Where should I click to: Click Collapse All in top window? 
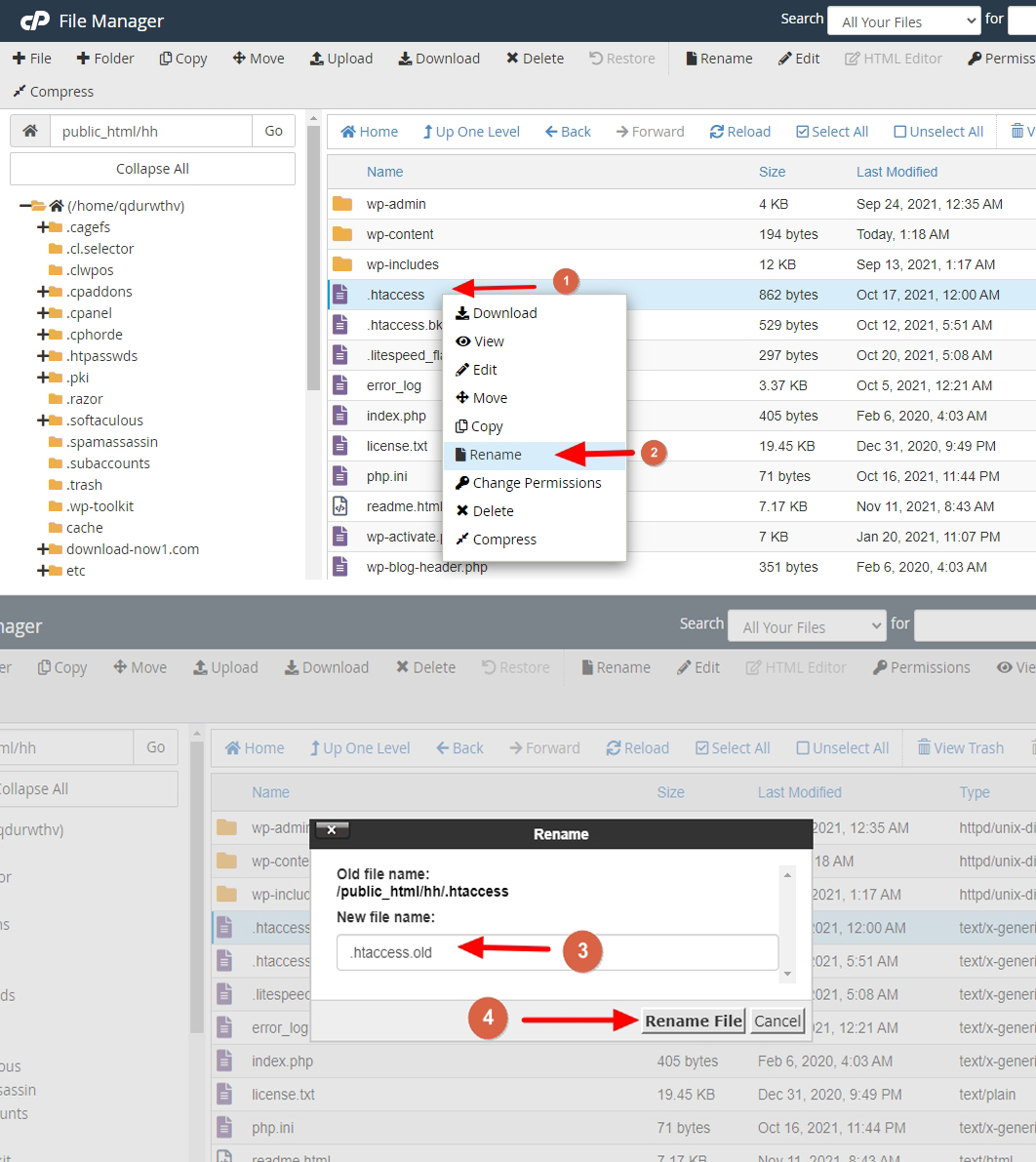152,169
